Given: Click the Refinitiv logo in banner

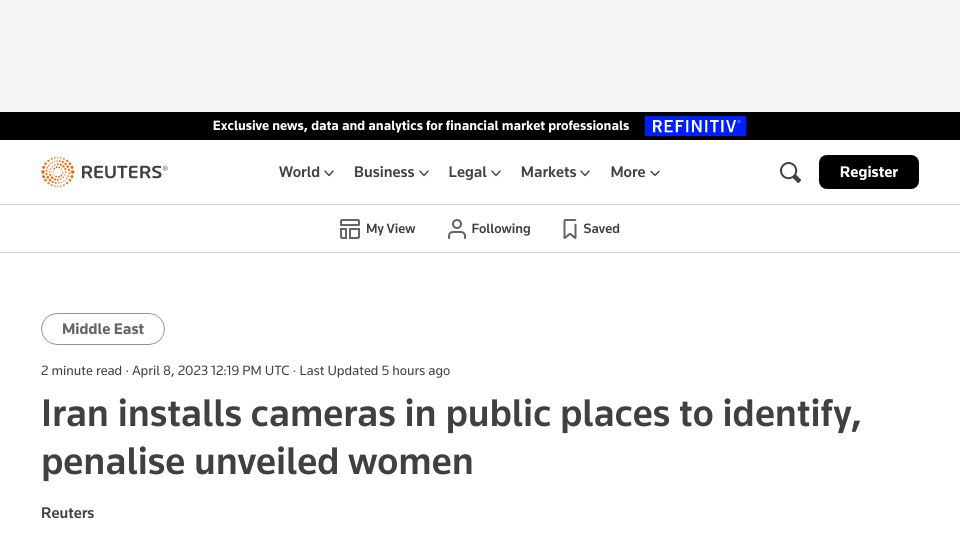Looking at the screenshot, I should [695, 126].
